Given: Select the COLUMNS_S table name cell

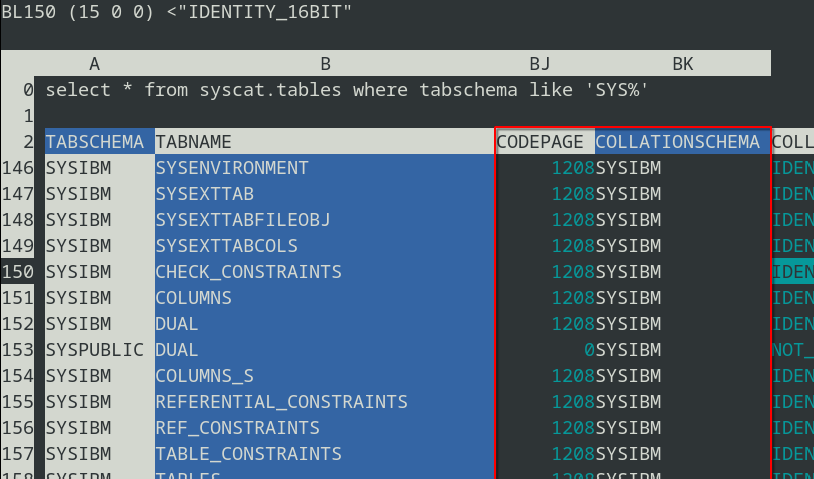Looking at the screenshot, I should pos(204,376).
